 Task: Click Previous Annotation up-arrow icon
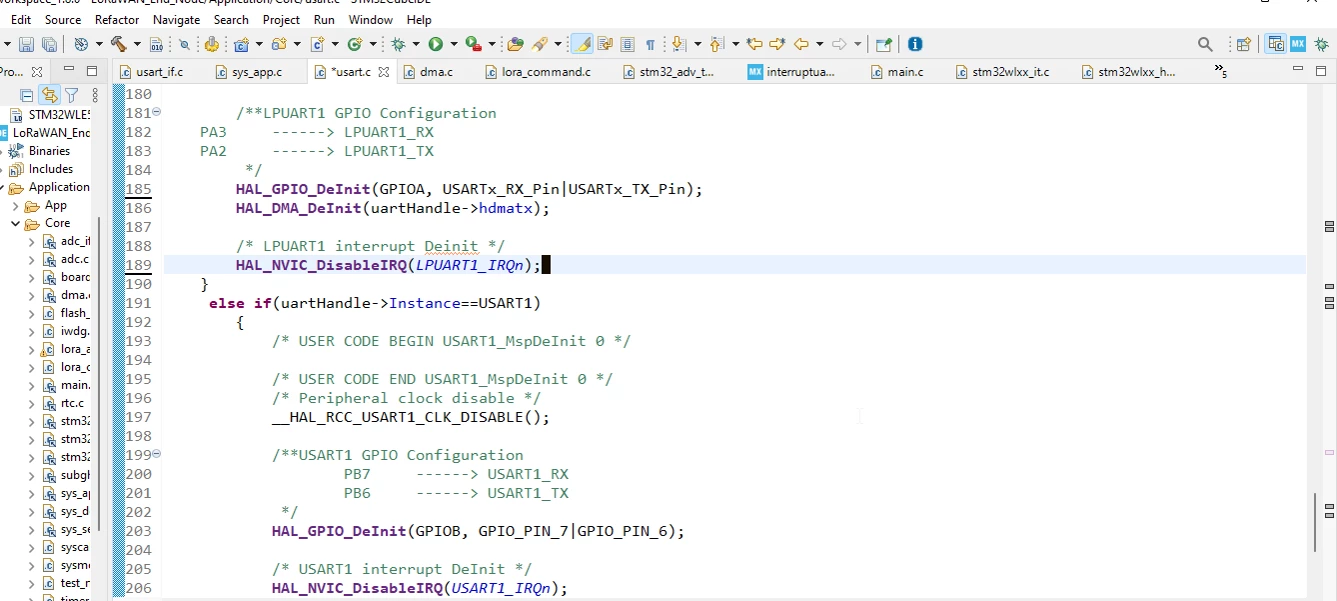coord(715,44)
